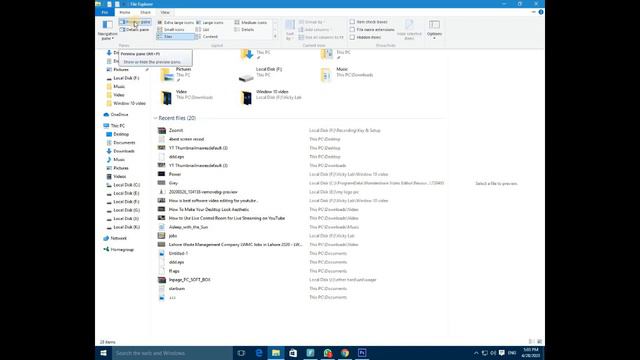Select How To Make Your Desktop Look Aesthetic
This screenshot has height=360, width=640.
209,209
